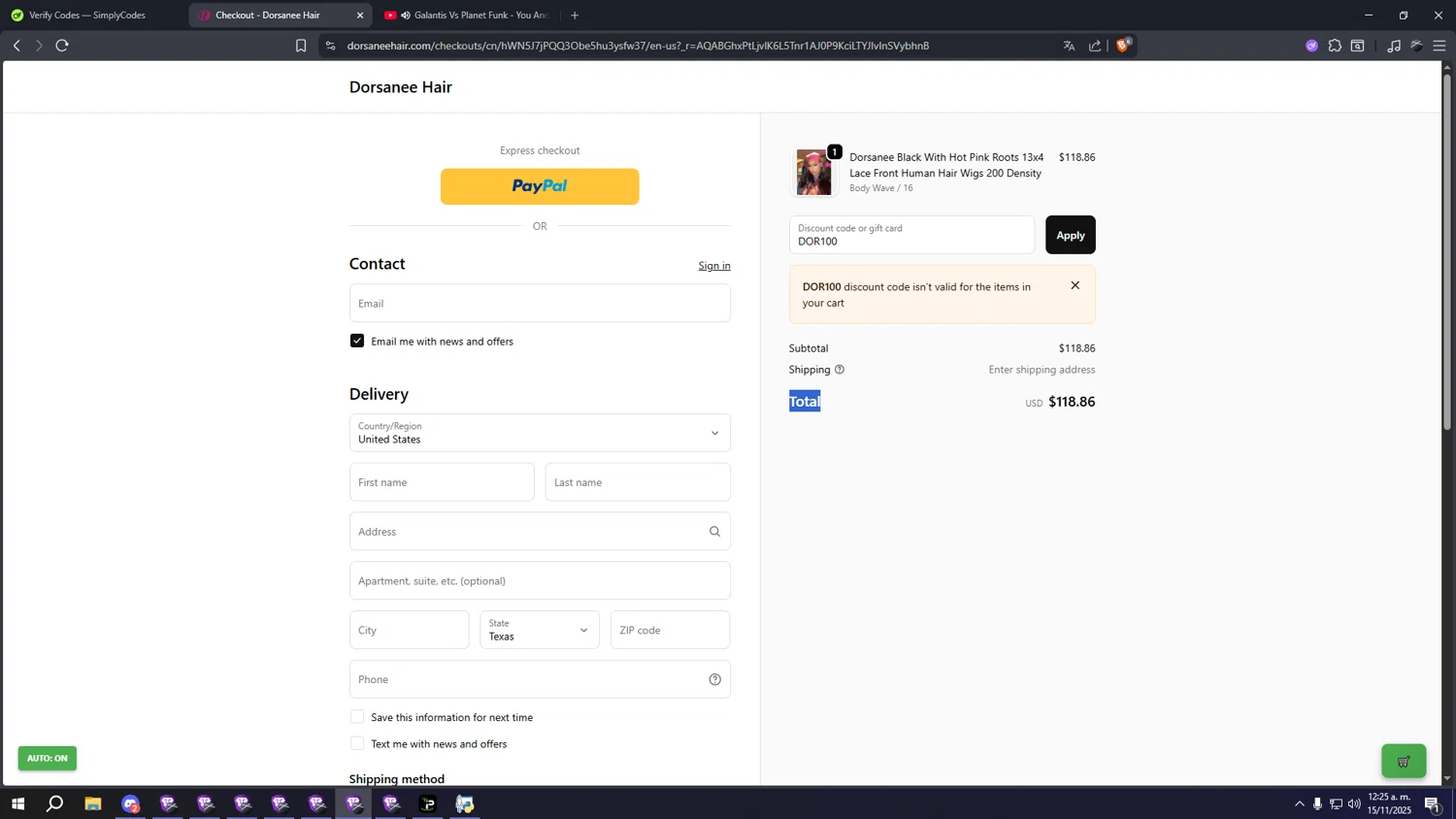This screenshot has height=819, width=1456.
Task: Click the shipping info question mark icon
Action: pos(840,370)
